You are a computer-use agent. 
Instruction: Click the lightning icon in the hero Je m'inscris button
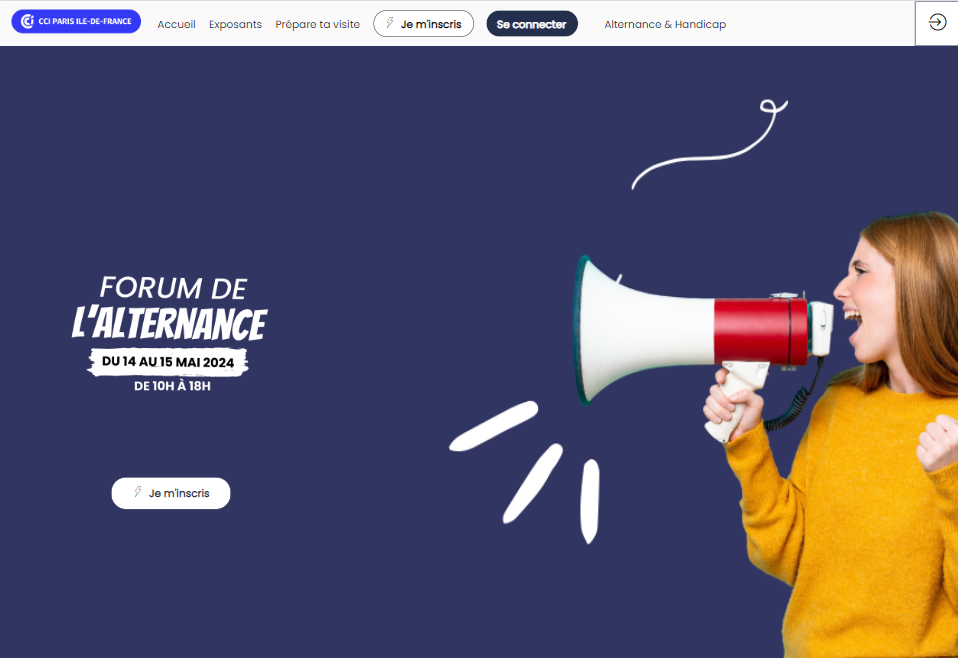pyautogui.click(x=138, y=492)
